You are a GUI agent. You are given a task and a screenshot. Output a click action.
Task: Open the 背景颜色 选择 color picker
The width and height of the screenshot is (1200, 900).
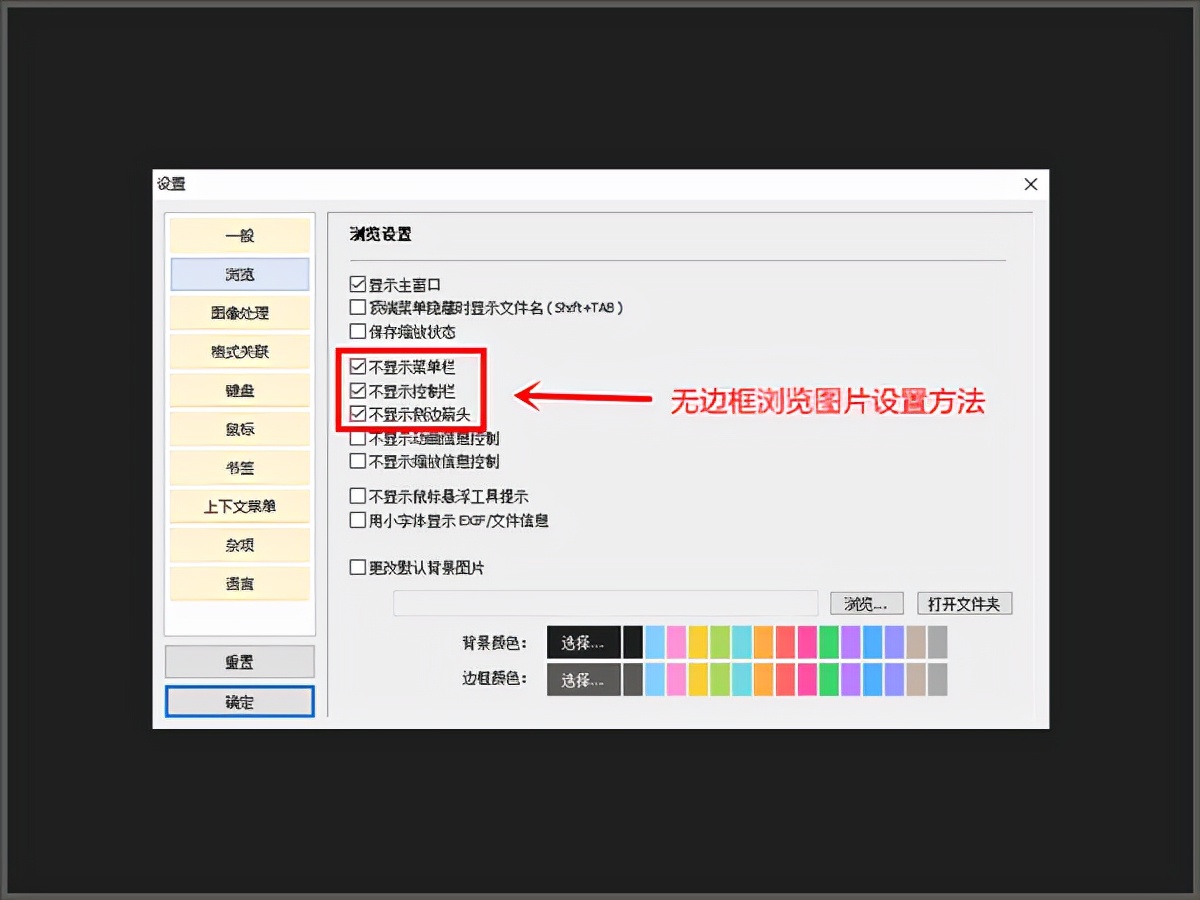(x=583, y=641)
